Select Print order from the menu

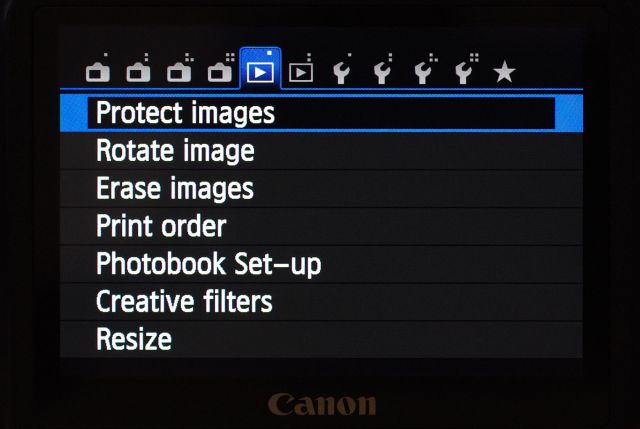tap(161, 226)
